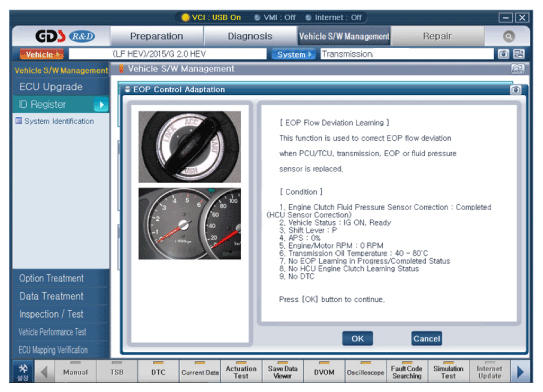
Task: Open the tools wrench icon at bottom left
Action: [x=23, y=371]
